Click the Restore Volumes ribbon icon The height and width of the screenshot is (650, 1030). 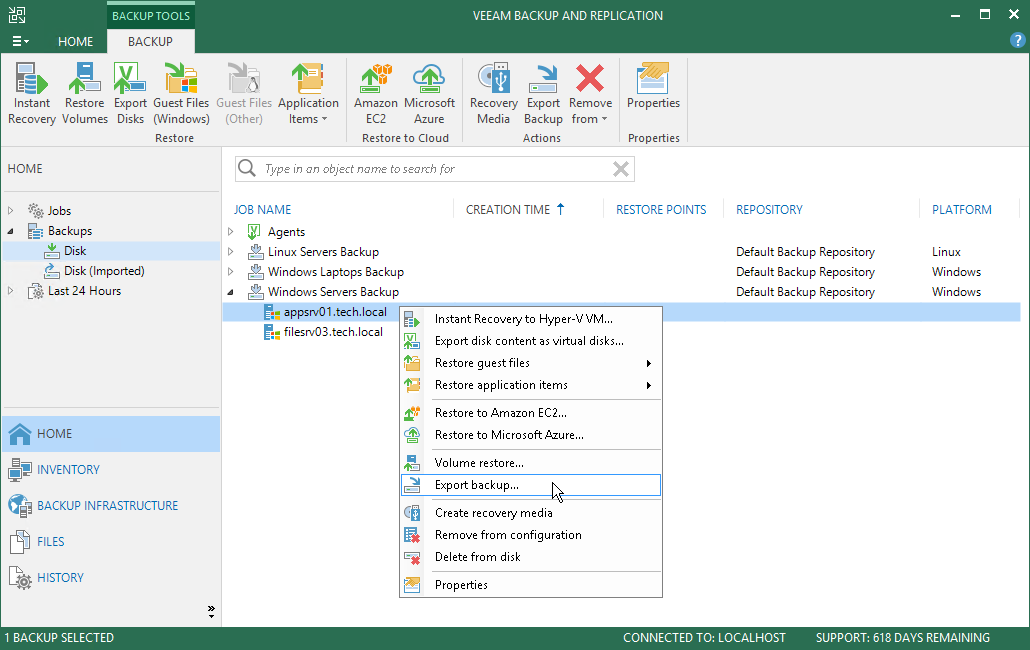click(x=85, y=93)
